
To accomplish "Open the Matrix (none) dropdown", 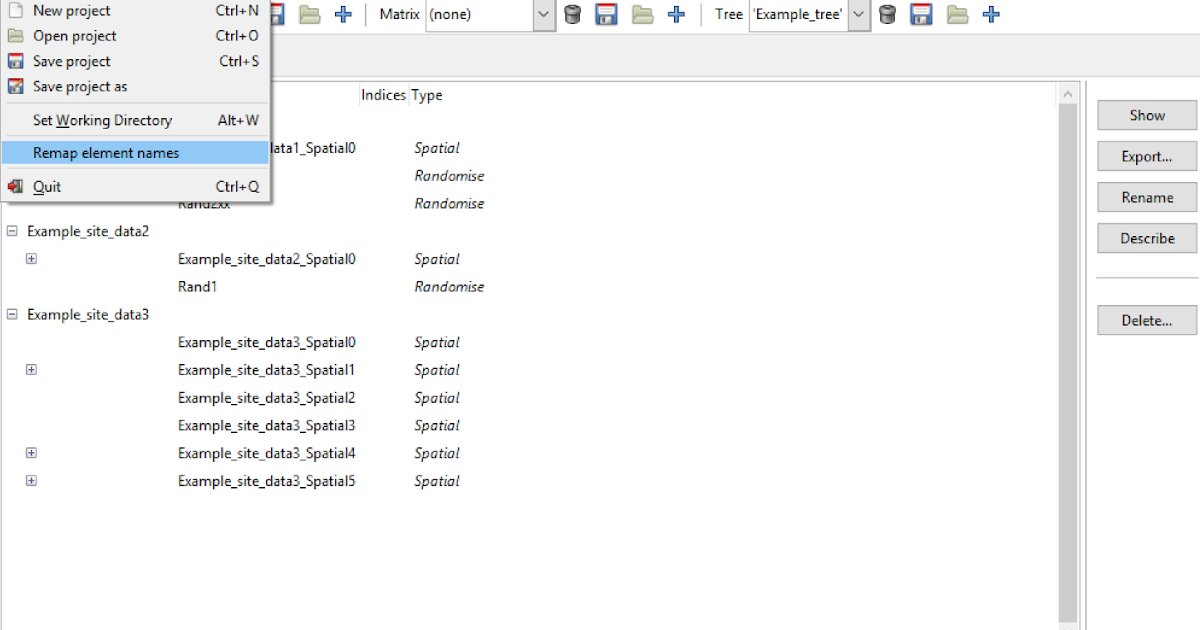I will tap(543, 15).
